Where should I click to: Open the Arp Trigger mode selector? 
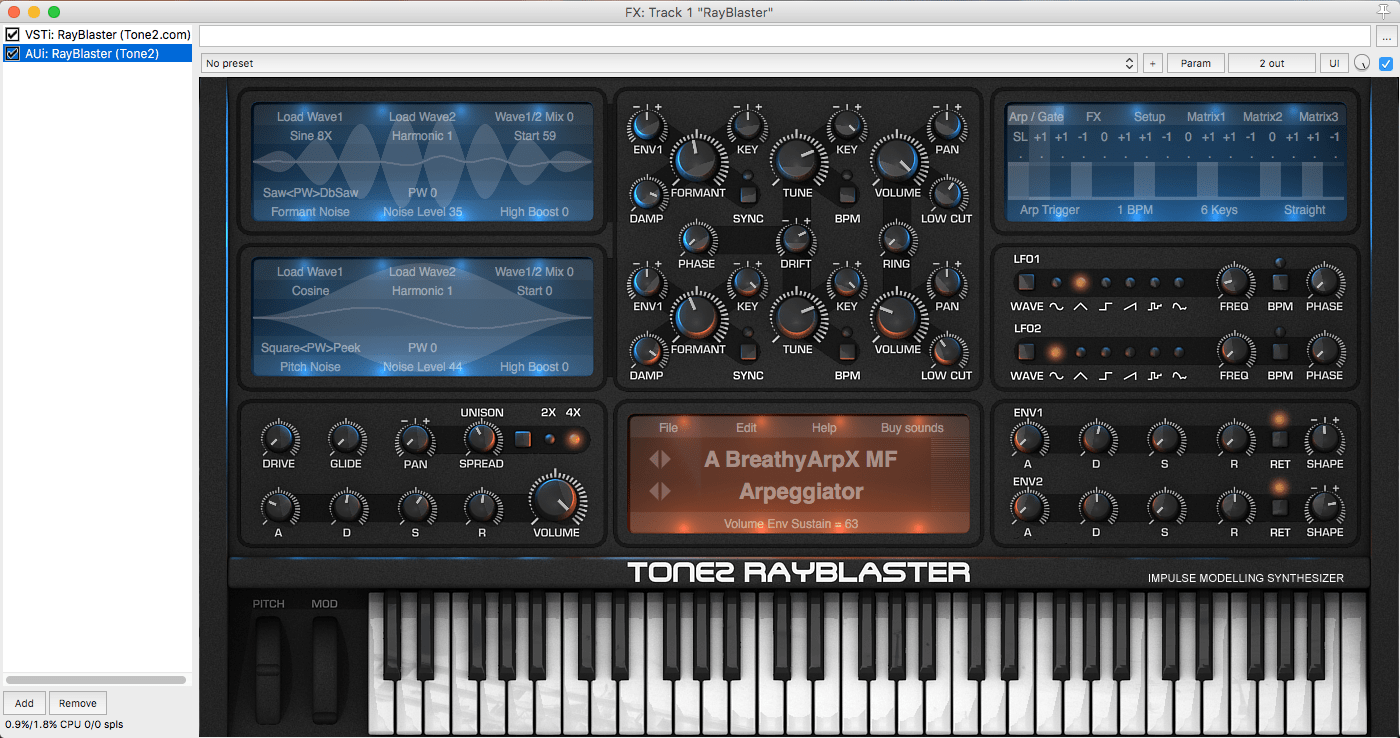[x=1049, y=210]
